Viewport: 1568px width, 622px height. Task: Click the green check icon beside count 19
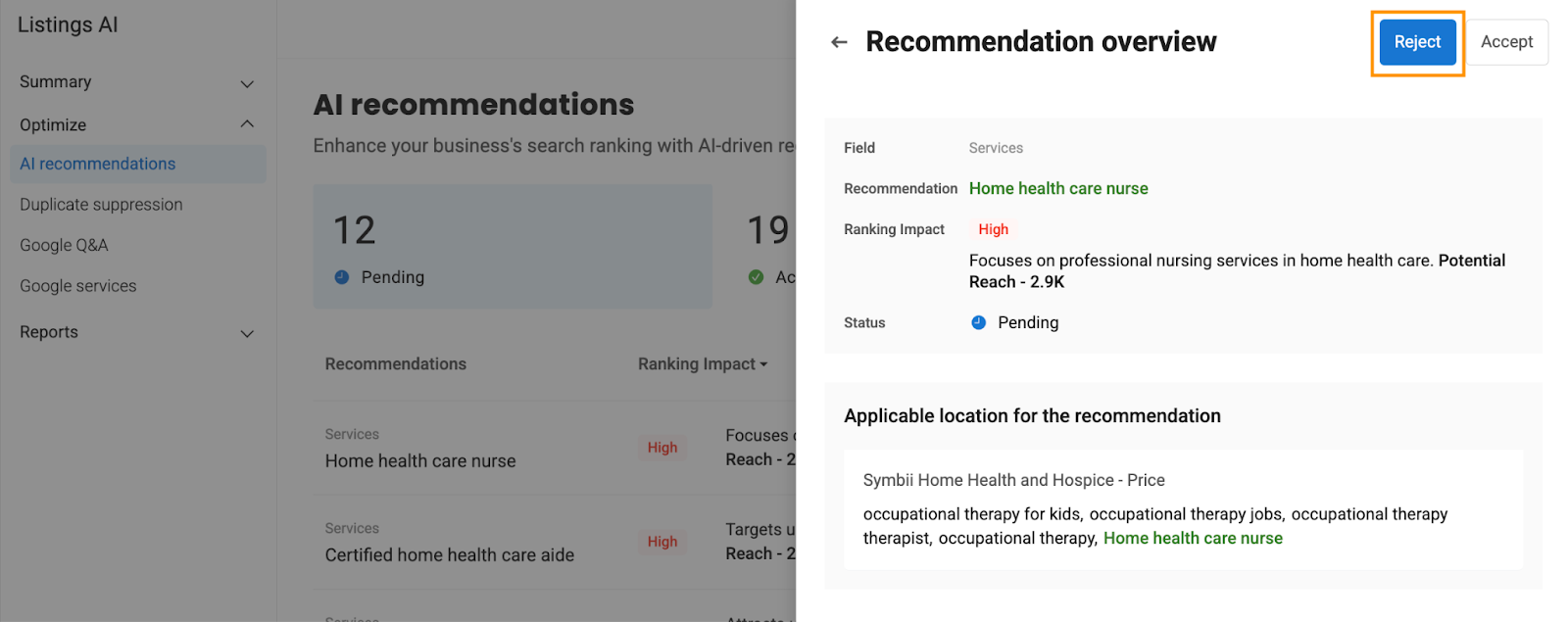click(x=756, y=277)
